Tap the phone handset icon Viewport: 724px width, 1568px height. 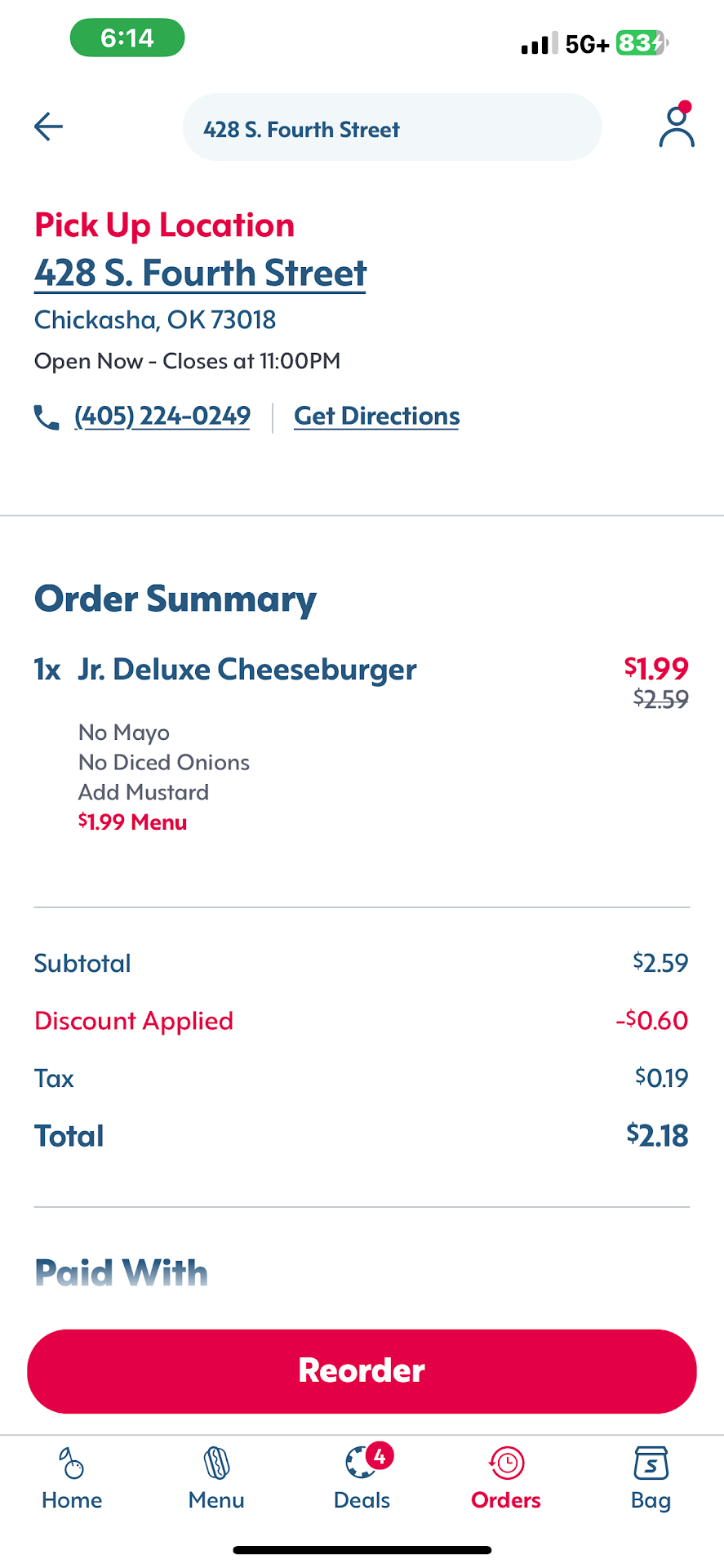(x=47, y=417)
